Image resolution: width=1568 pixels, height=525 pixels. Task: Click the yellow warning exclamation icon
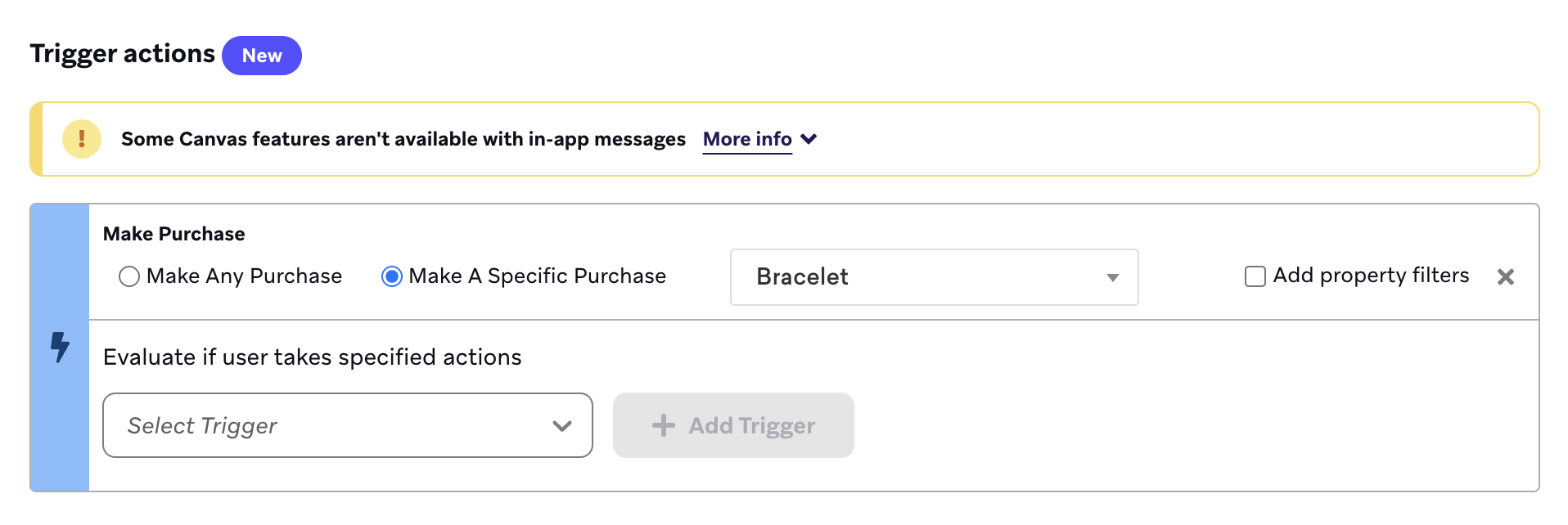tap(82, 139)
